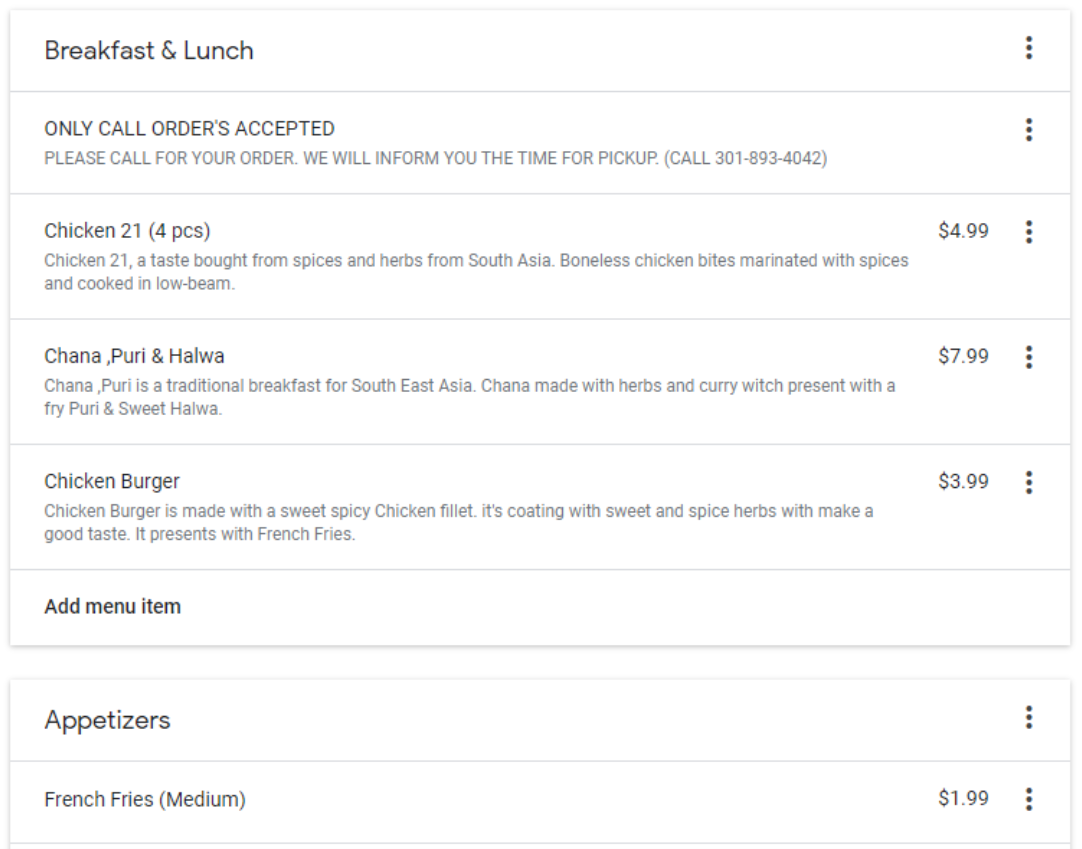This screenshot has height=849, width=1082.
Task: Open Appetizers section overflow menu
Action: [1028, 717]
